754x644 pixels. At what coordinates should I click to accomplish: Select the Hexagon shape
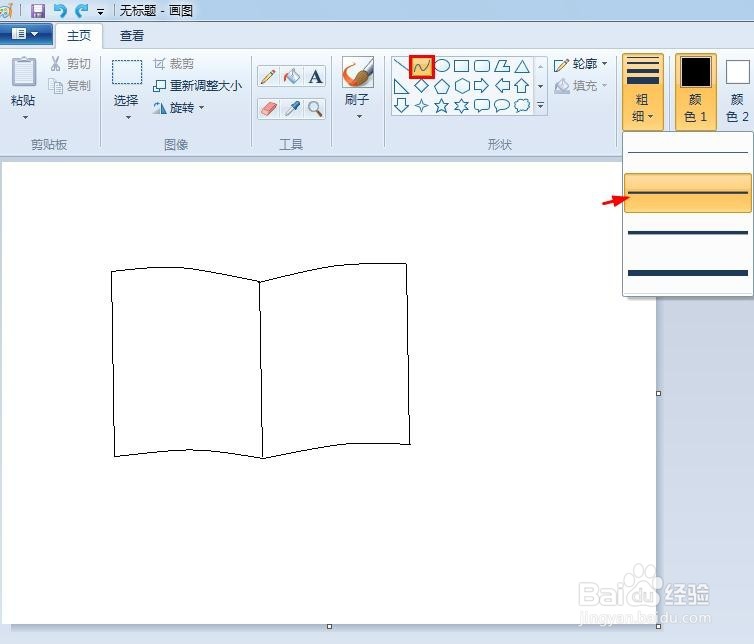[x=462, y=86]
